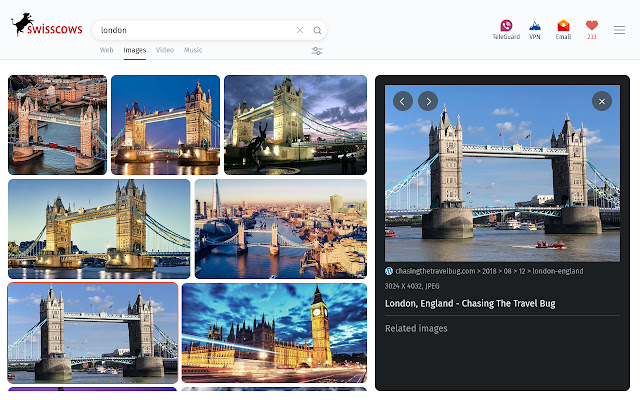The height and width of the screenshot is (400, 640).
Task: Click the Swisscows logo
Action: [47, 25]
